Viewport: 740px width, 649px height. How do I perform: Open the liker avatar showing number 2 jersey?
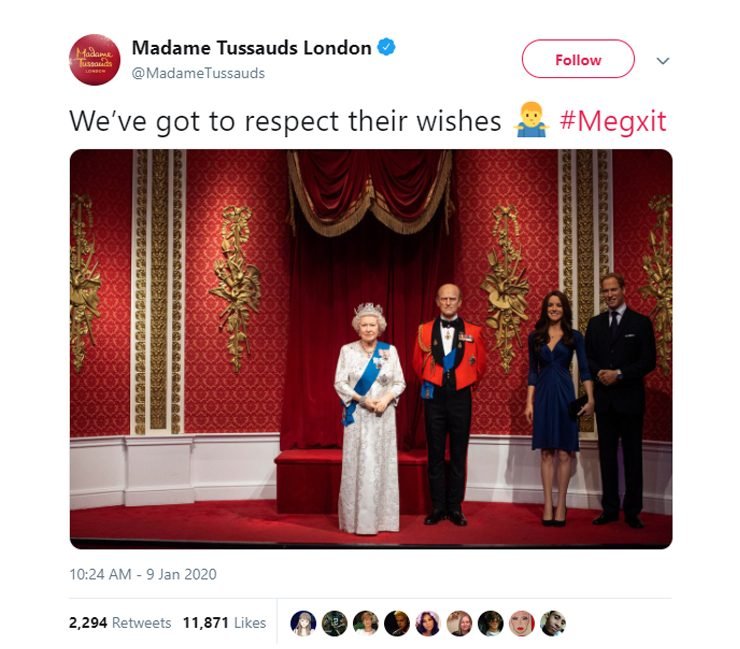pyautogui.click(x=334, y=623)
